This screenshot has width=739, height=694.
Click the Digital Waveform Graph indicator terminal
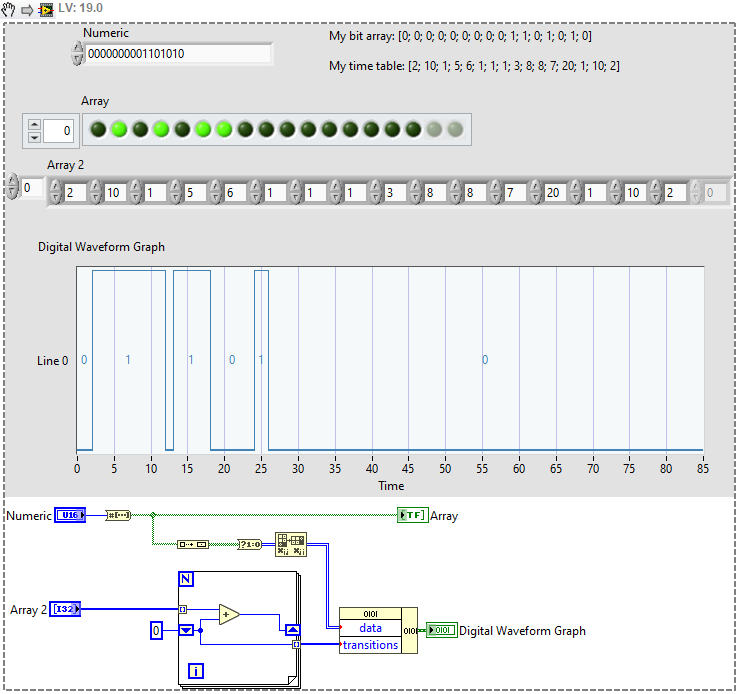tap(441, 630)
